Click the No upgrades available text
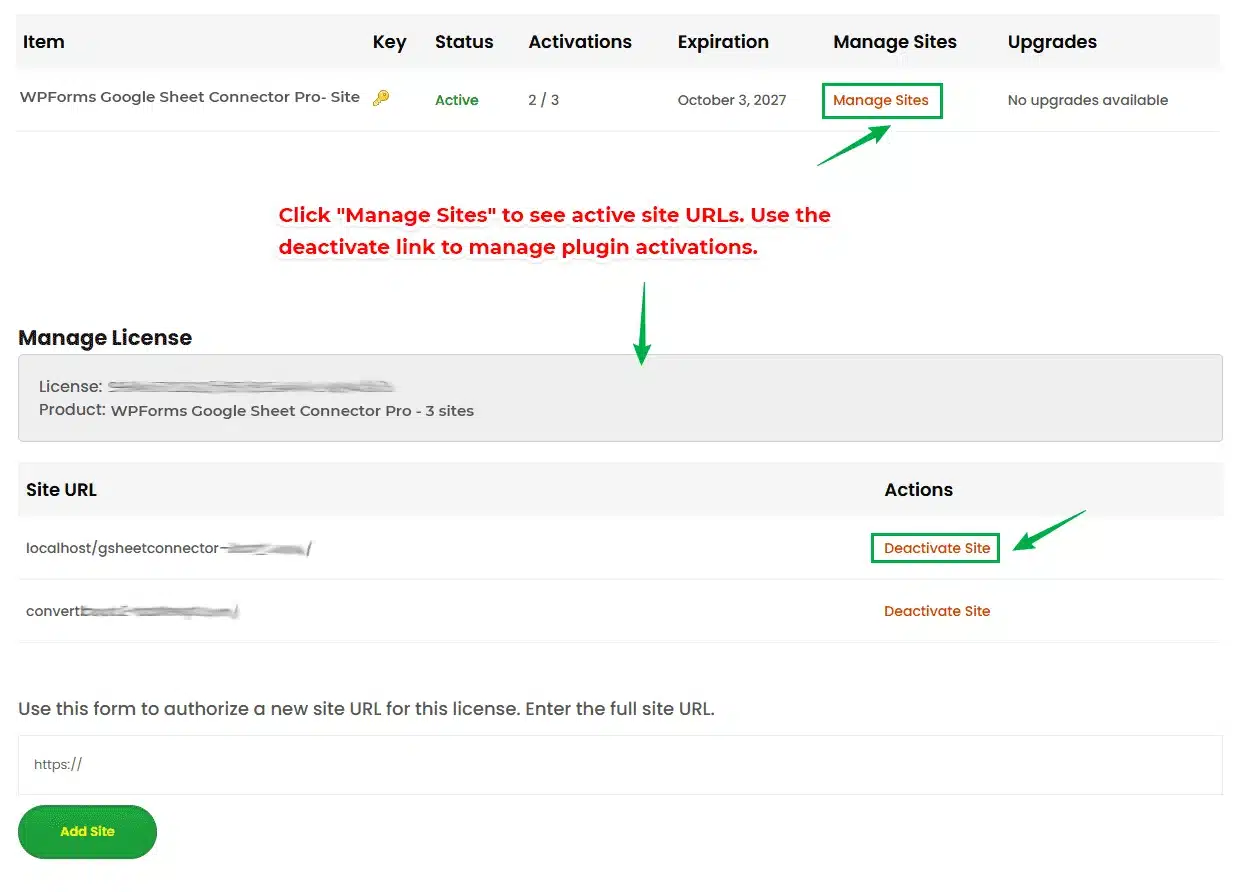Viewport: 1234px width, 892px height. (x=1087, y=99)
